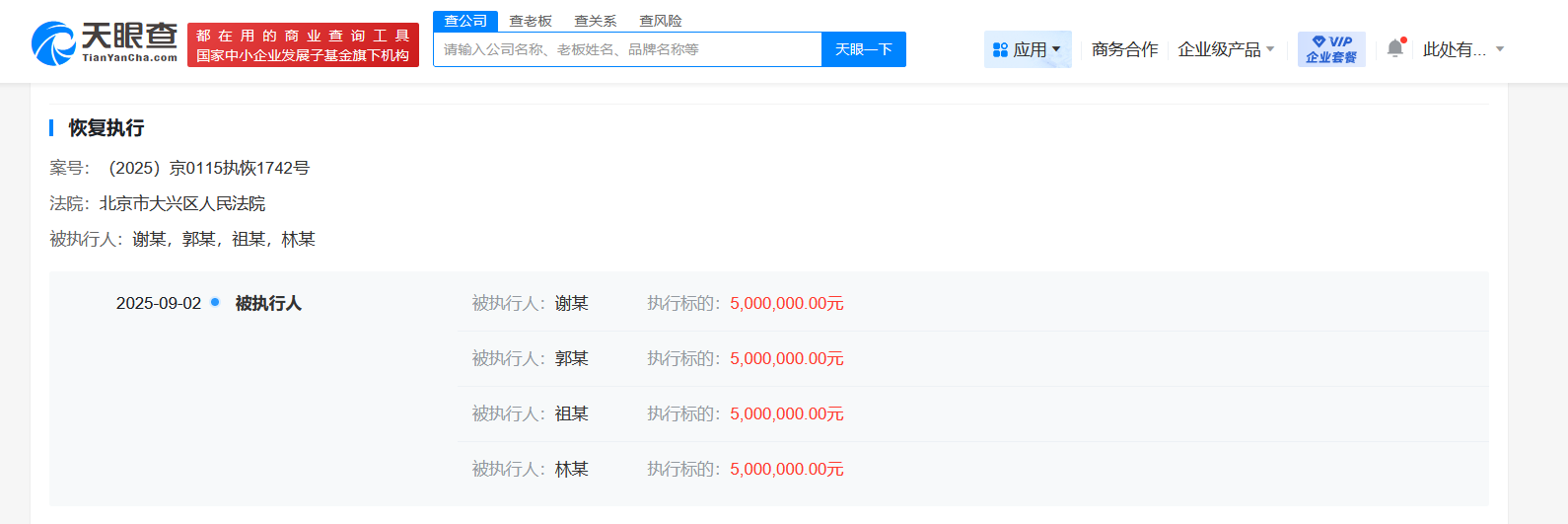The width and height of the screenshot is (1568, 524).
Task: Switch to the 查老板 search tab
Action: click(531, 21)
